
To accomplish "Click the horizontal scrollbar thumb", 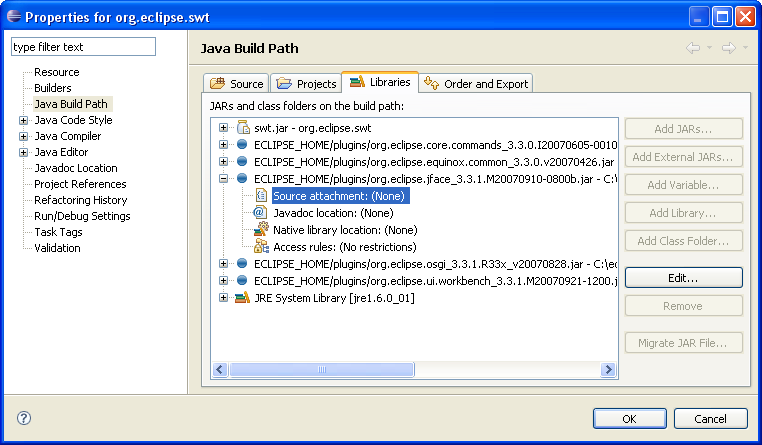I will point(322,369).
